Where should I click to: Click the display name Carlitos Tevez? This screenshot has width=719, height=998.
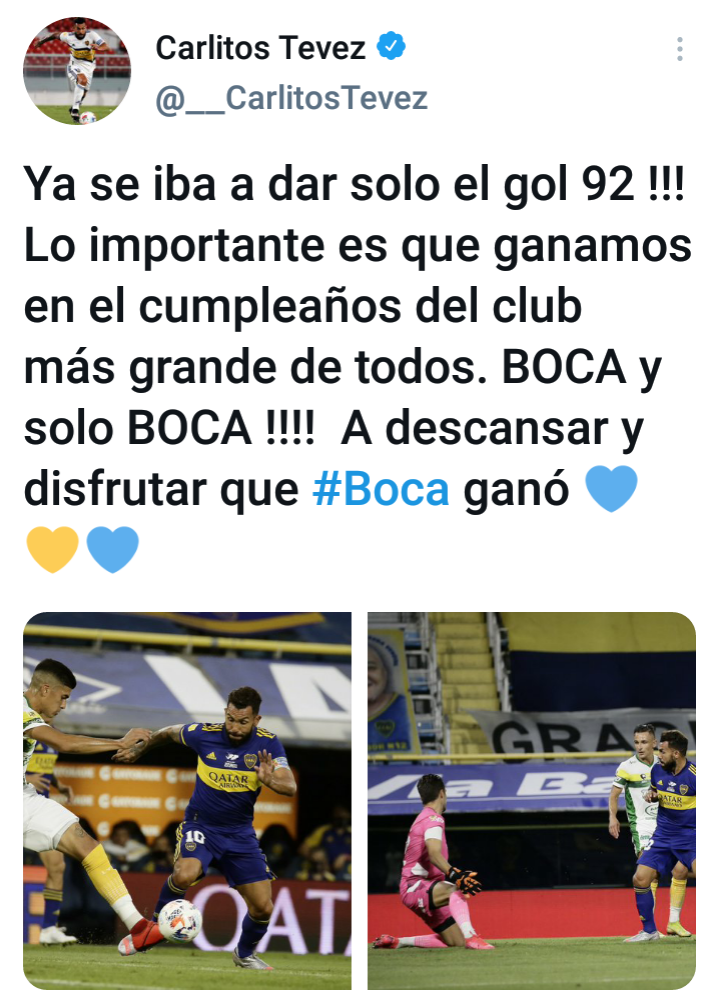pyautogui.click(x=261, y=48)
